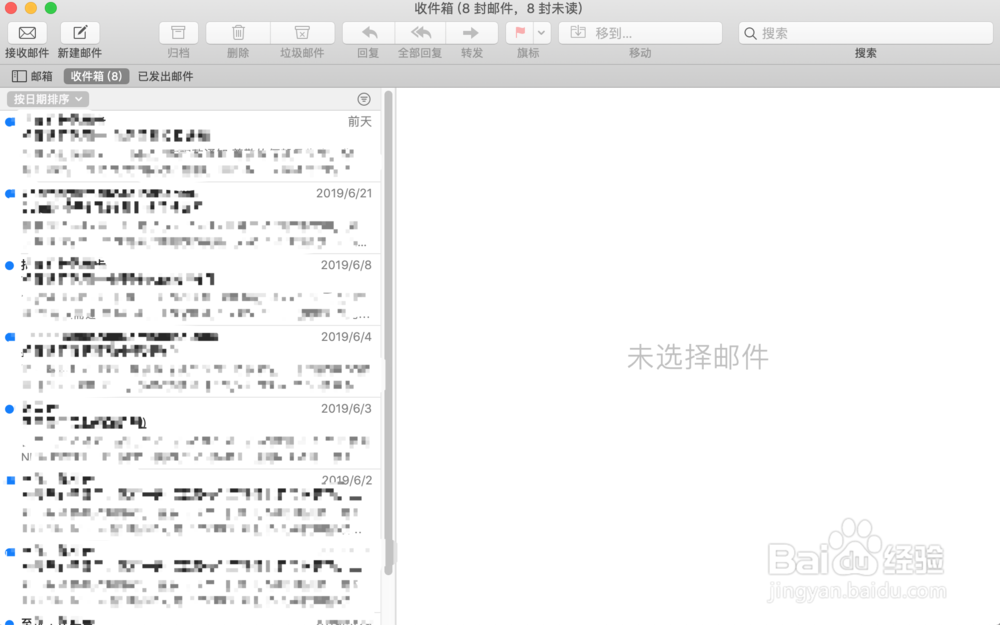Click the green zoom window button

click(51, 8)
